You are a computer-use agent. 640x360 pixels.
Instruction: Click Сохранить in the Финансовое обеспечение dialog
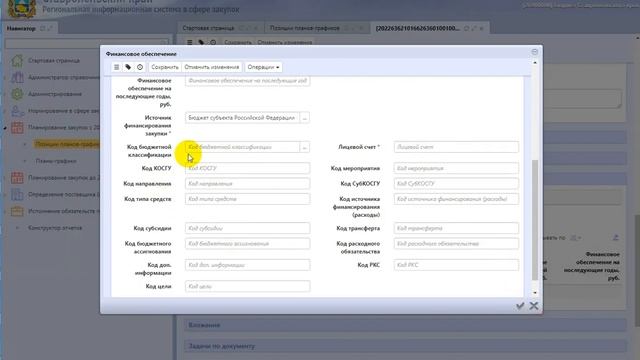click(165, 67)
